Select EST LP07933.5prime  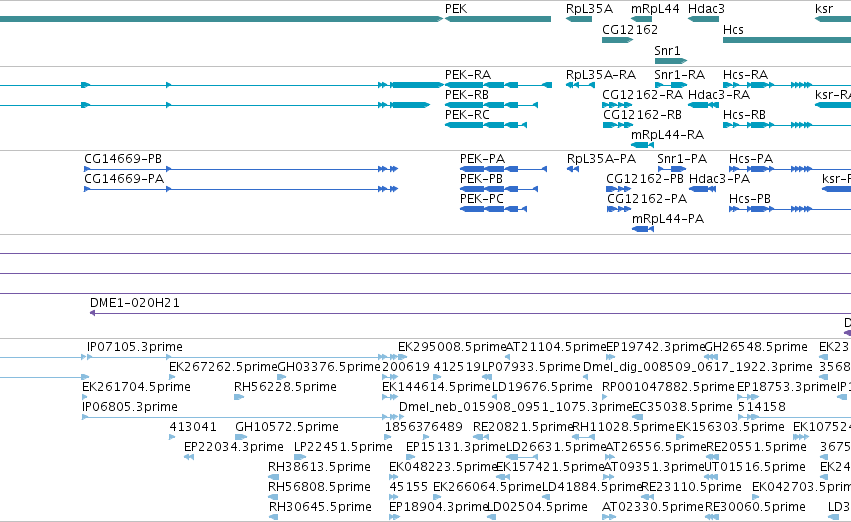(x=531, y=367)
